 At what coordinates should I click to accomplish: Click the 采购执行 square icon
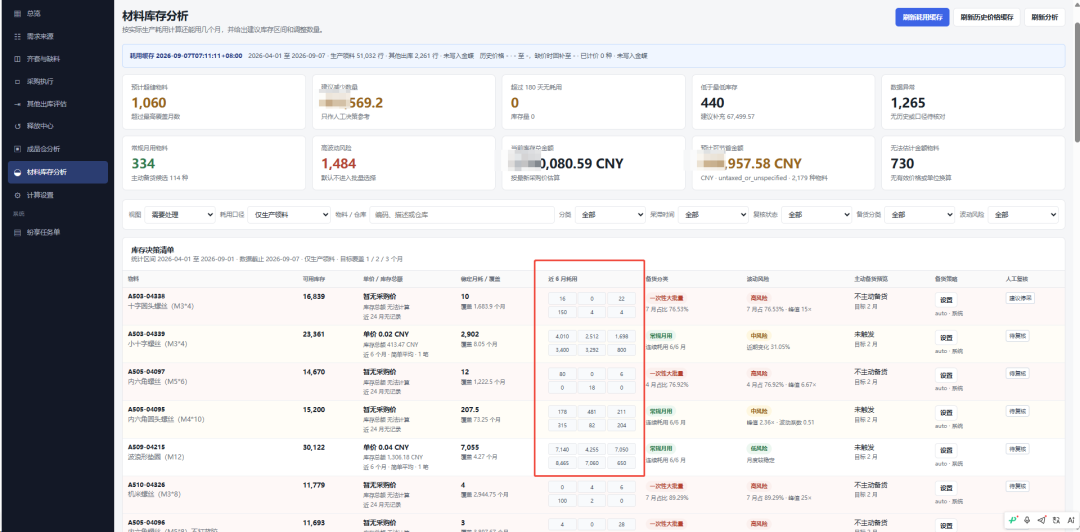tap(17, 82)
